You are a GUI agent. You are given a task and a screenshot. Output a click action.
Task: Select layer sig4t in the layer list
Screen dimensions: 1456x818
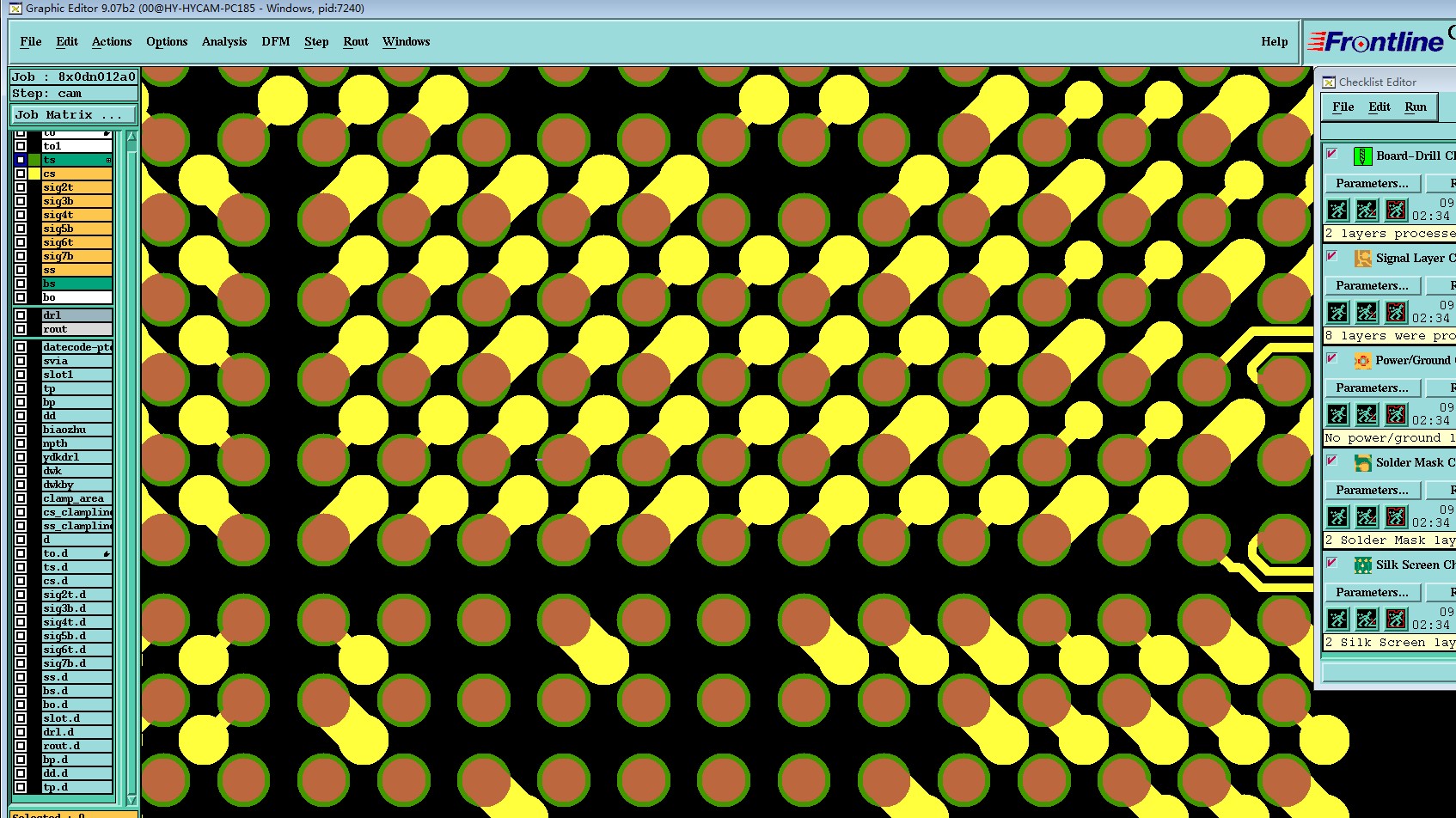click(x=77, y=215)
